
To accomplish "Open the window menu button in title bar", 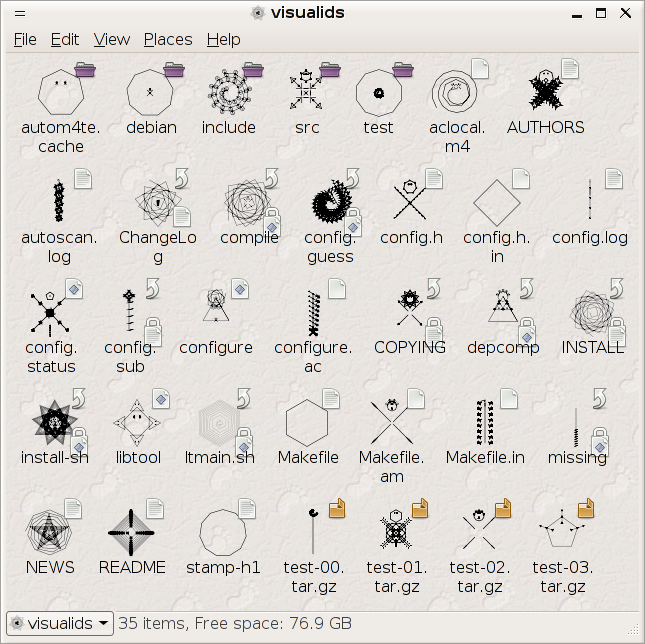I will (x=20, y=14).
